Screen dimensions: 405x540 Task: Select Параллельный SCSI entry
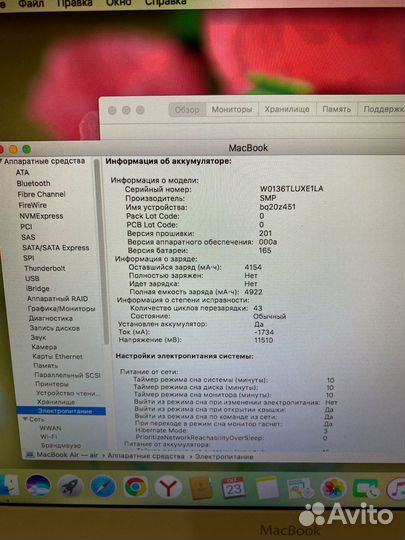pos(68,375)
